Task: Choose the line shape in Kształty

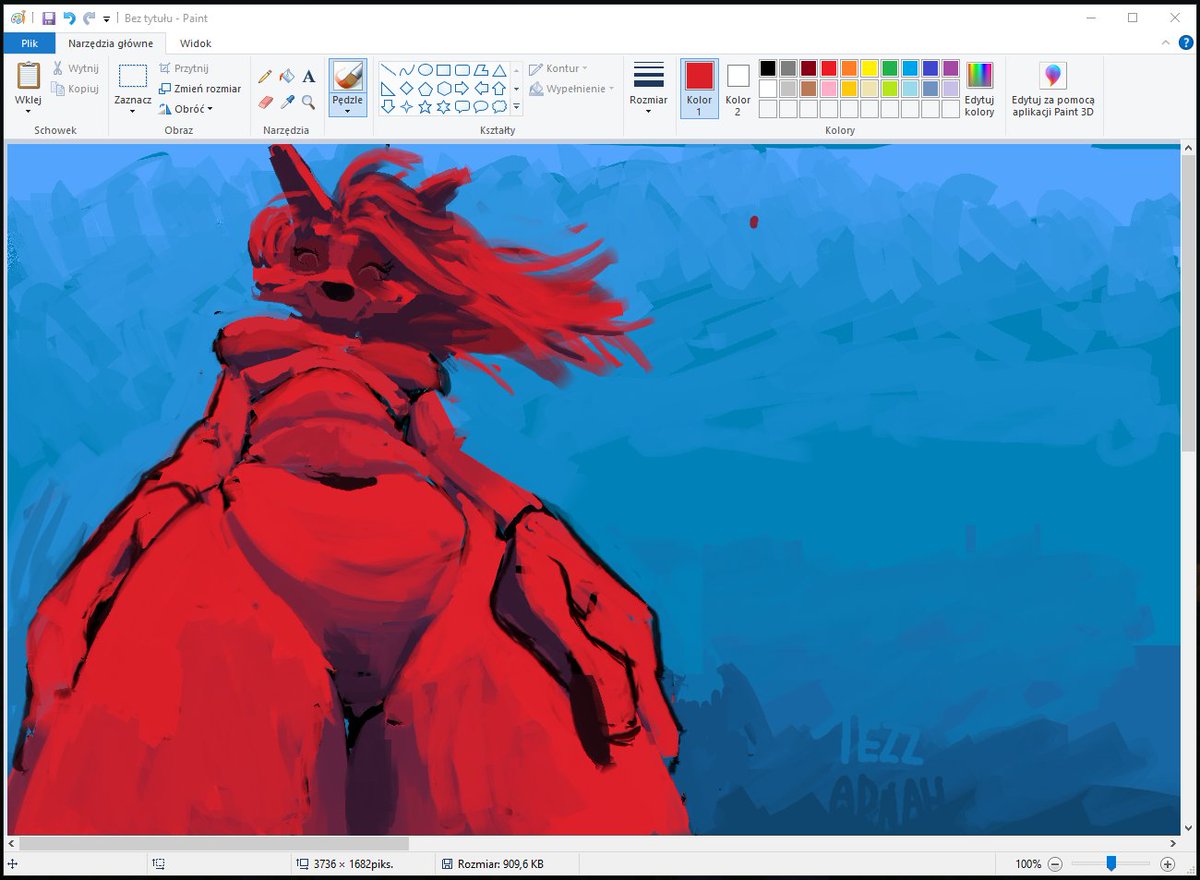Action: [x=388, y=70]
